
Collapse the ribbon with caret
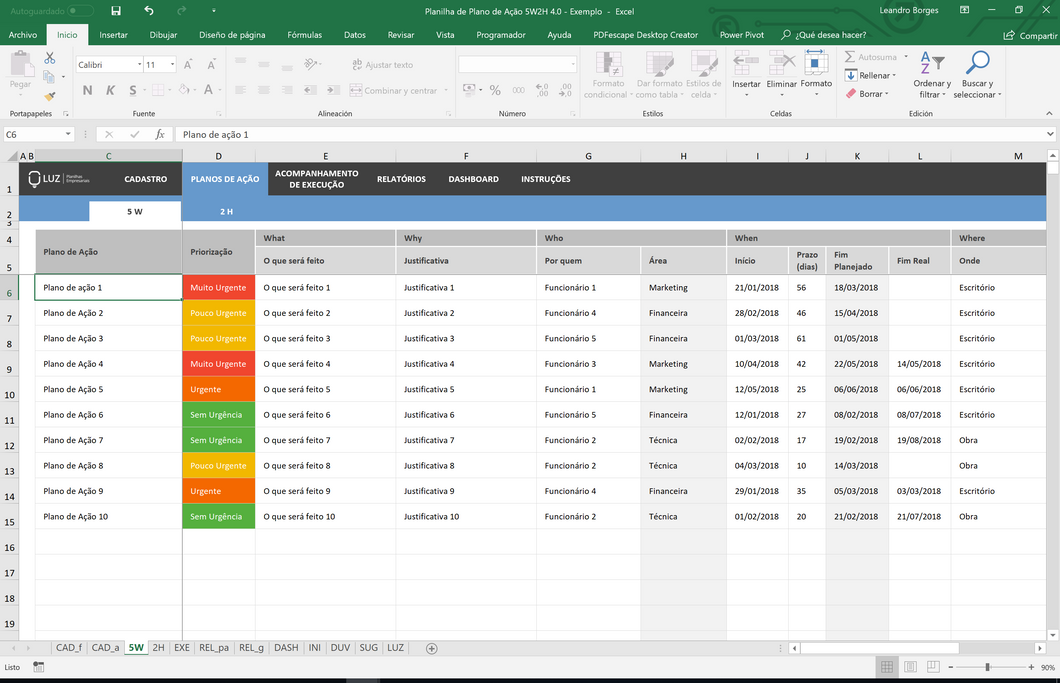[x=1049, y=114]
